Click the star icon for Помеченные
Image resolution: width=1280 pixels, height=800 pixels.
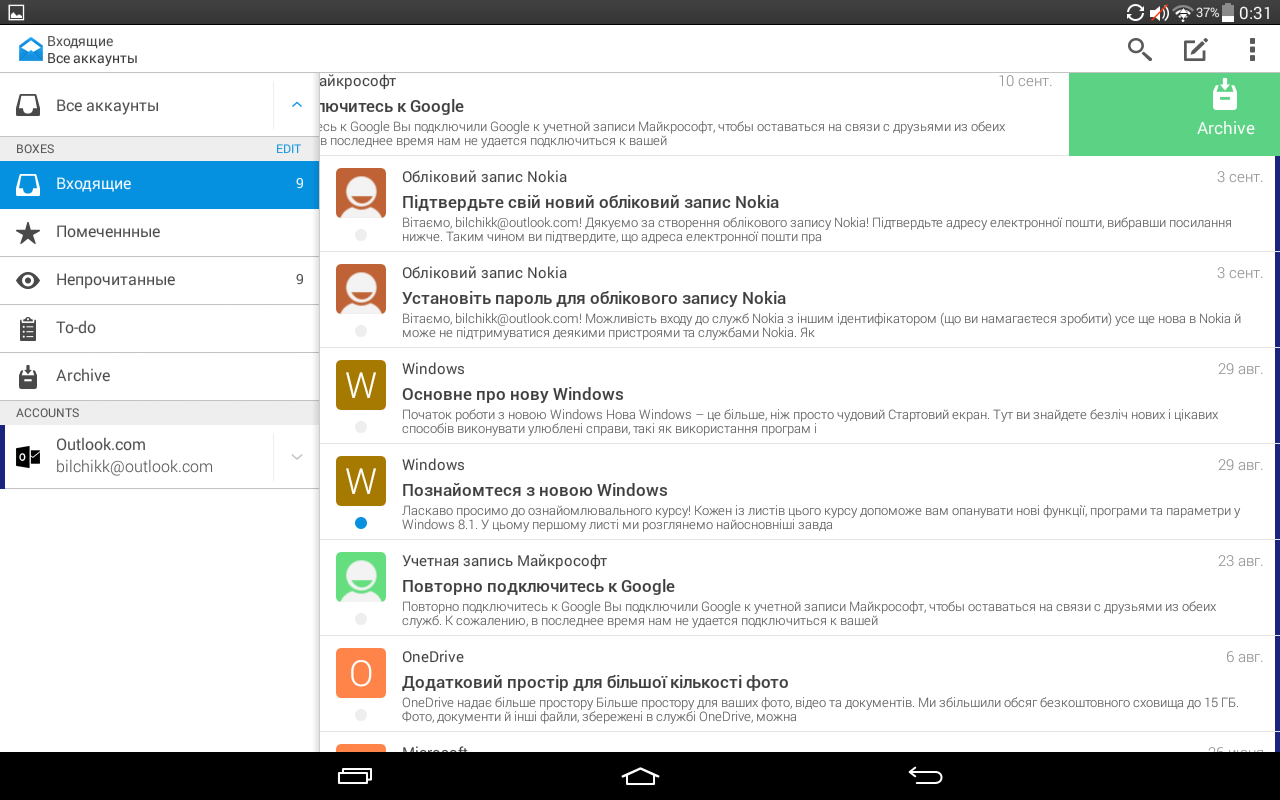coord(28,232)
